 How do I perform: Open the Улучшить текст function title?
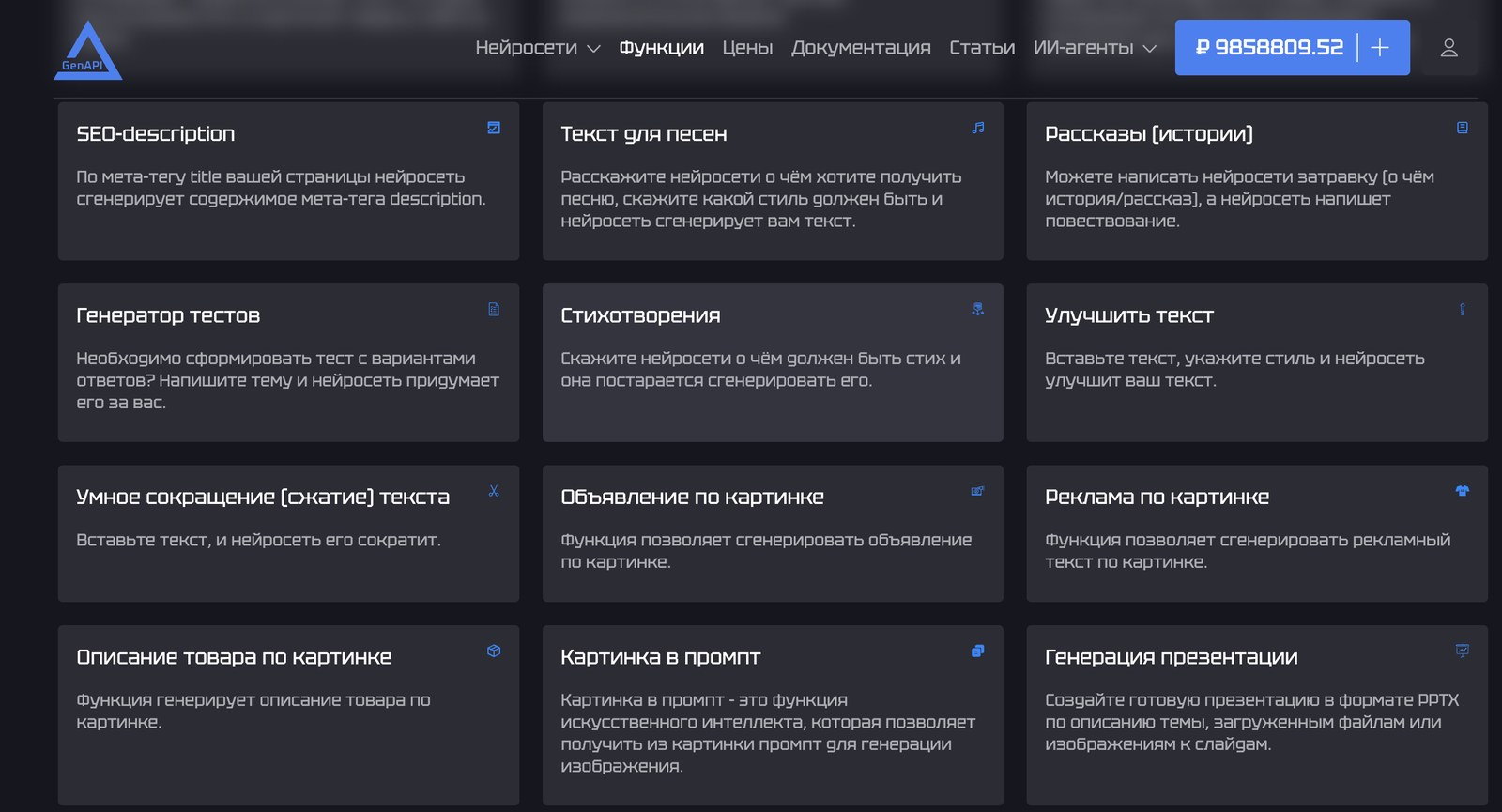click(1129, 315)
